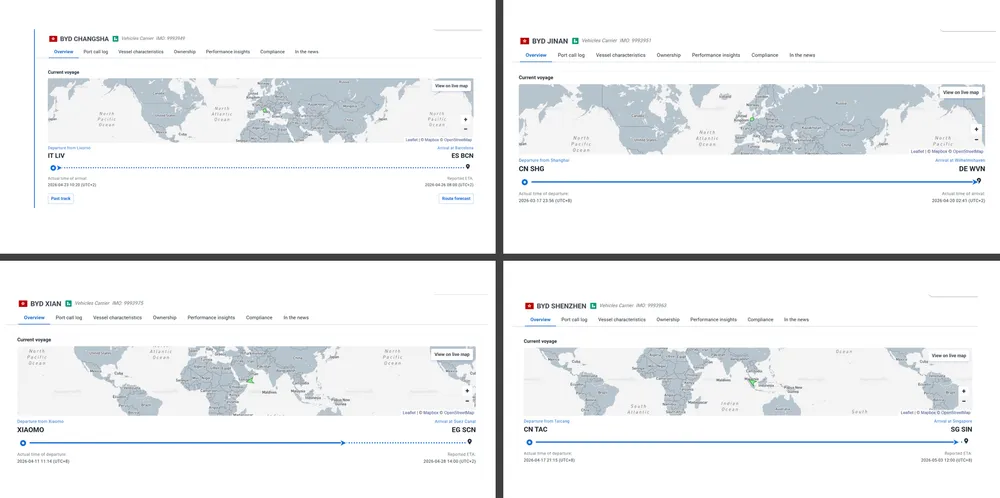Viewport: 1000px width, 498px height.
Task: Click green vessel marker on BYD SHENZHEN map
Action: tap(752, 381)
